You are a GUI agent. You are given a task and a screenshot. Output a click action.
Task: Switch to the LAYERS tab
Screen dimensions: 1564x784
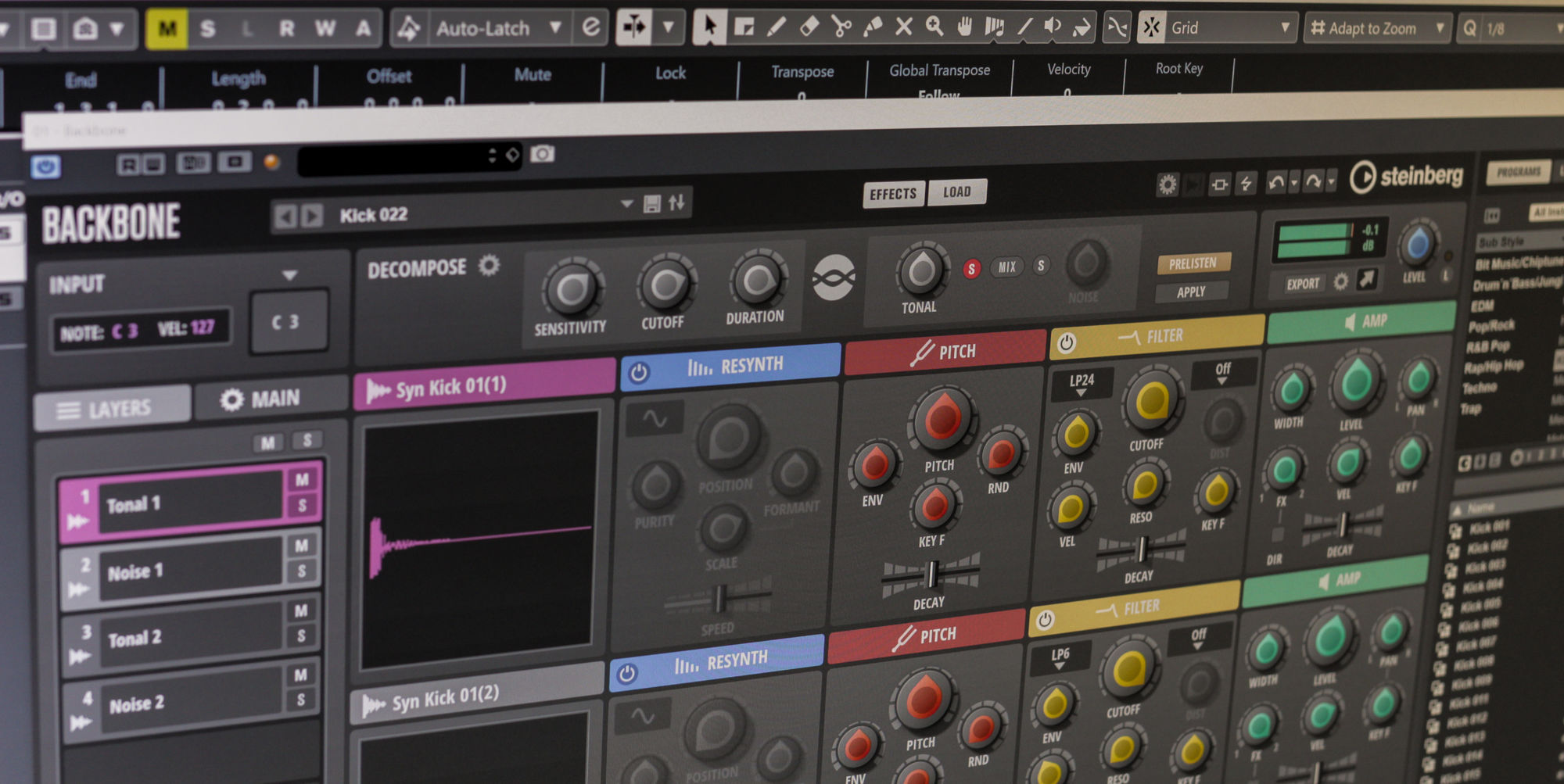click(113, 408)
